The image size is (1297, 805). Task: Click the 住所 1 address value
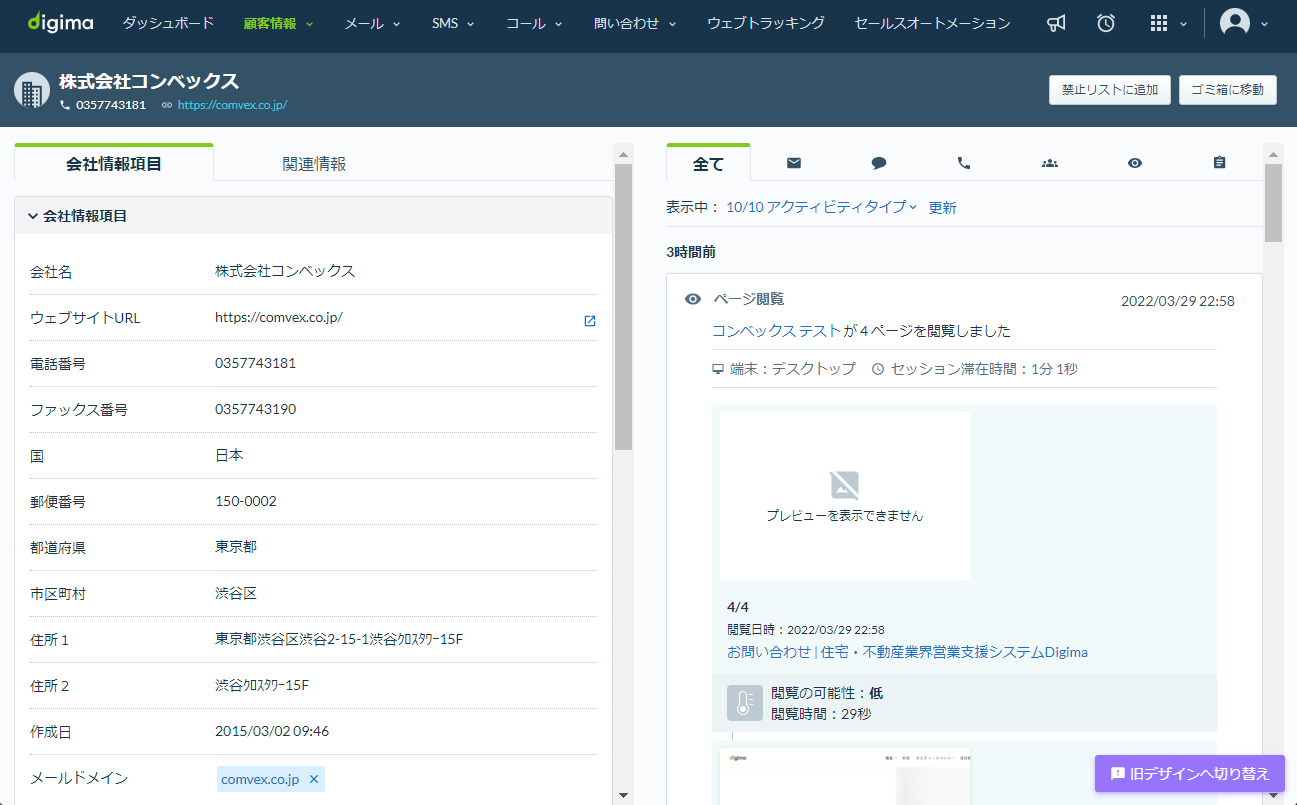click(339, 639)
